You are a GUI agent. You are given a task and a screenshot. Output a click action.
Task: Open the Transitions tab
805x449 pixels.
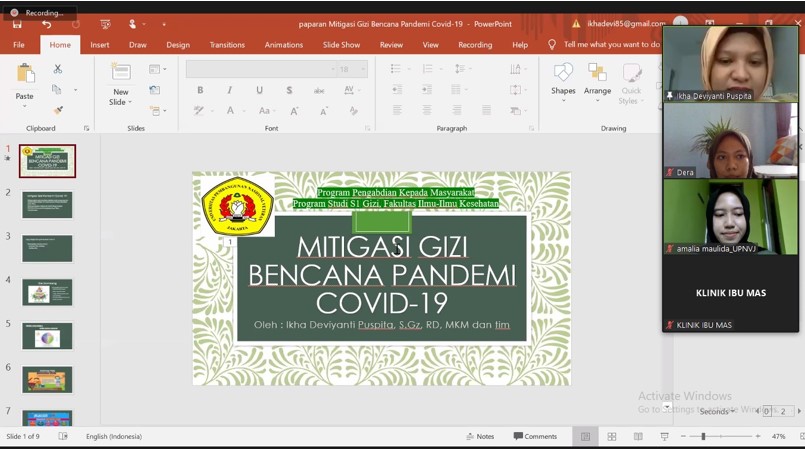227,45
